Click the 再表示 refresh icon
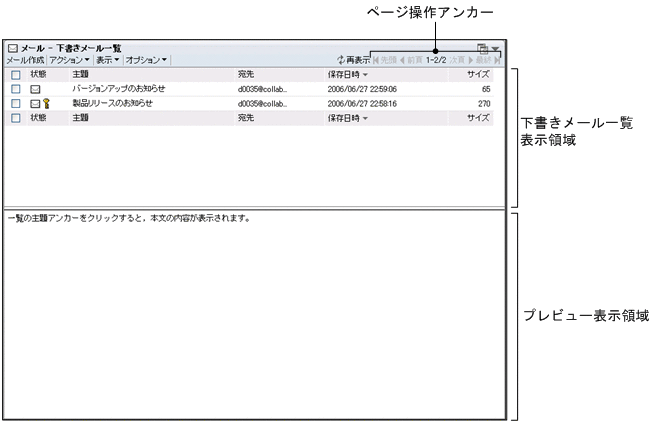The width and height of the screenshot is (653, 423). point(341,60)
